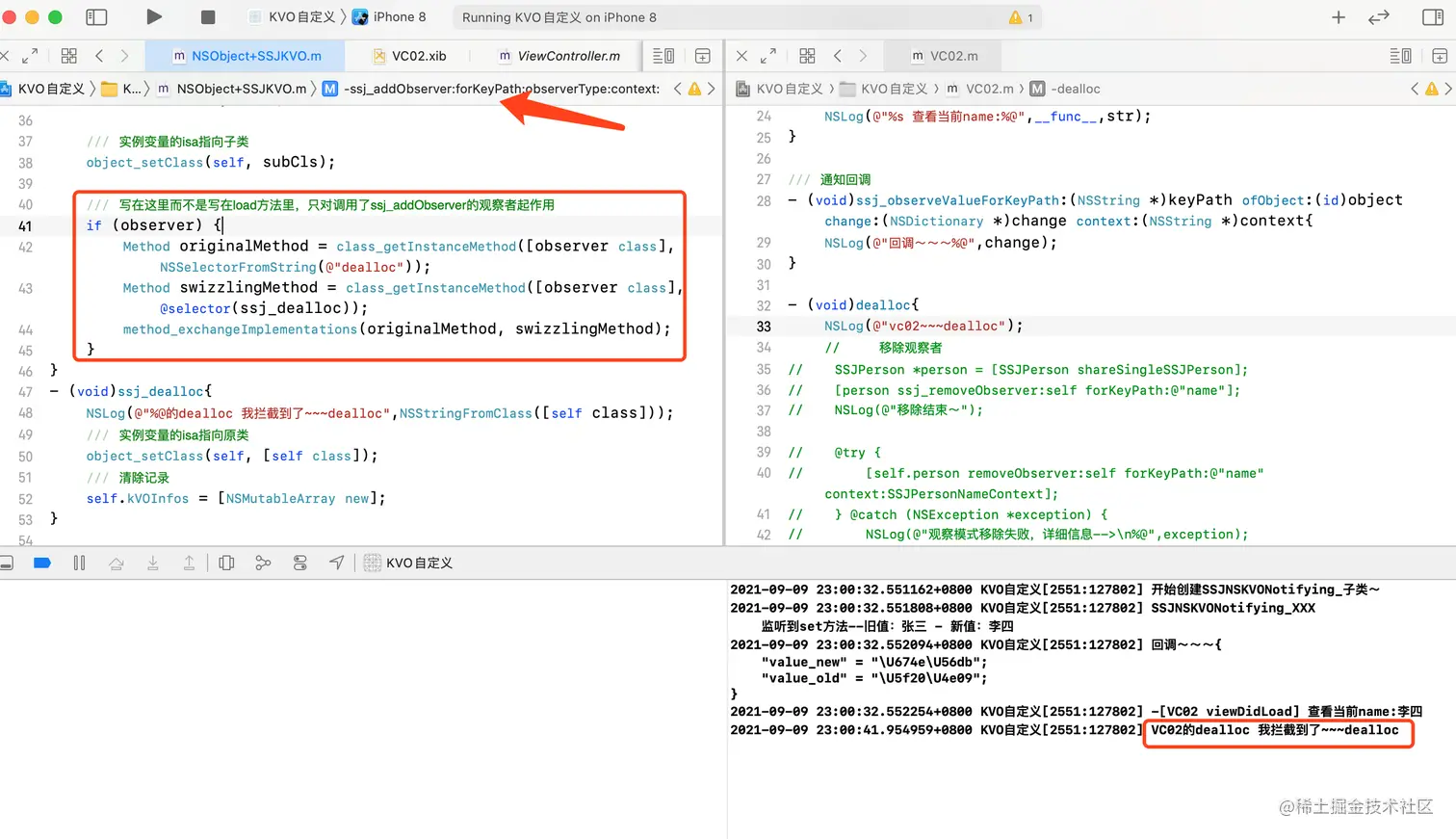Run the project with the play button
1456x839 pixels.
point(154,16)
